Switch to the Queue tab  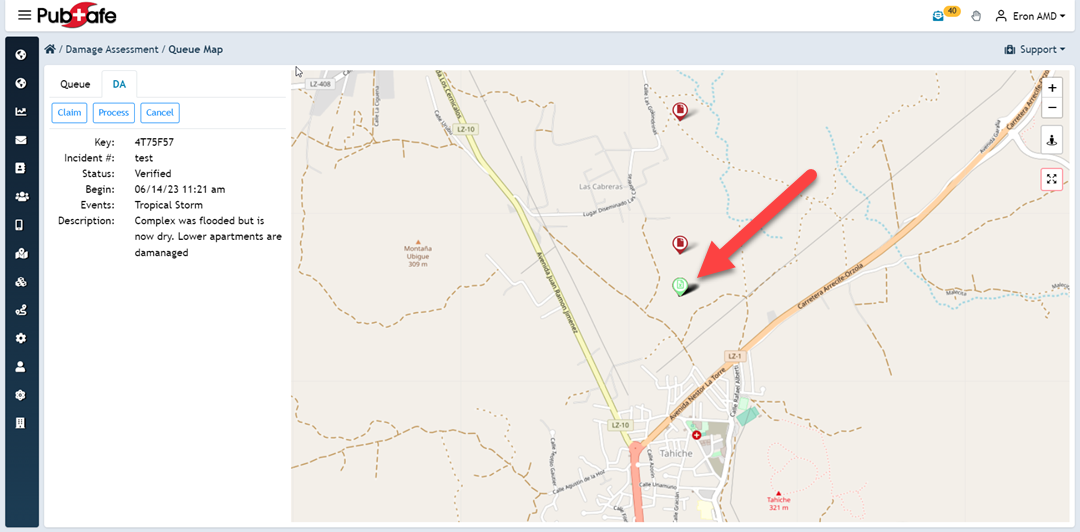[x=75, y=84]
